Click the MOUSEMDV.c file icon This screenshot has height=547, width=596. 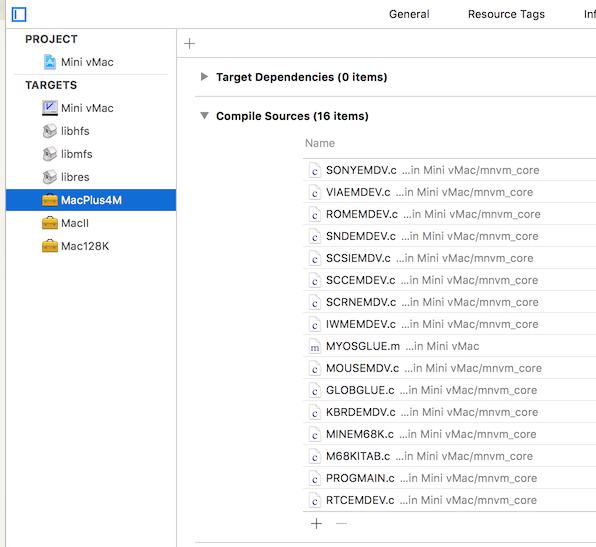click(314, 368)
